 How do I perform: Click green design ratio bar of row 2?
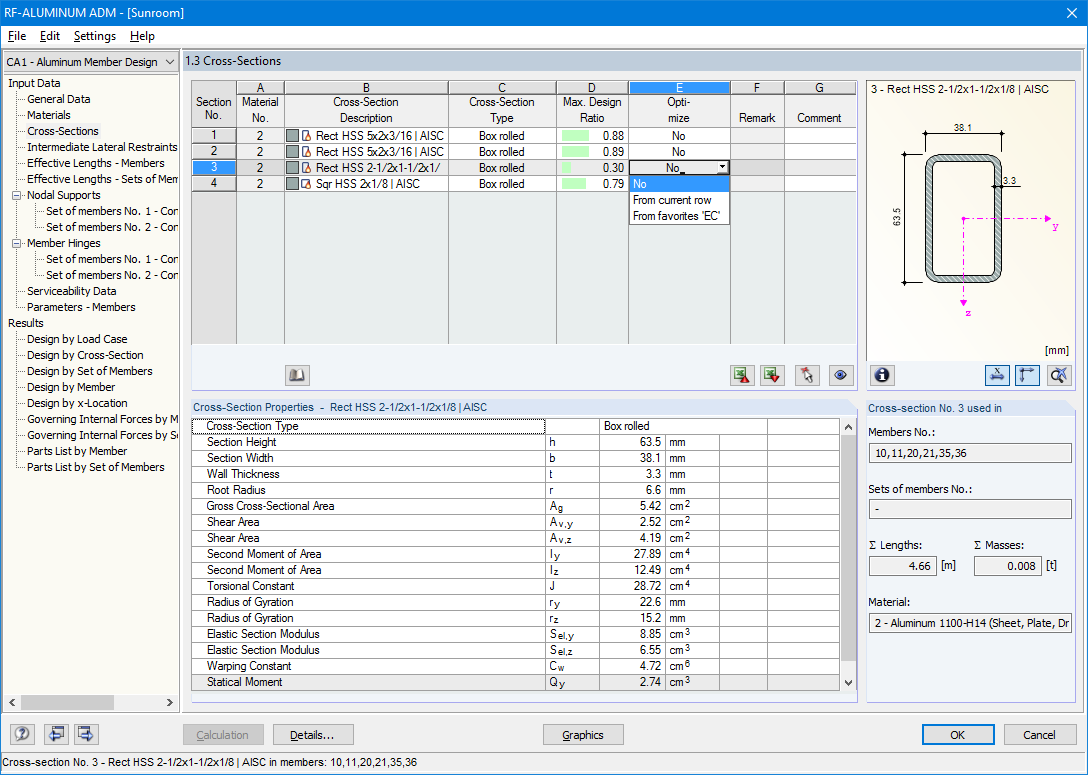pos(575,152)
